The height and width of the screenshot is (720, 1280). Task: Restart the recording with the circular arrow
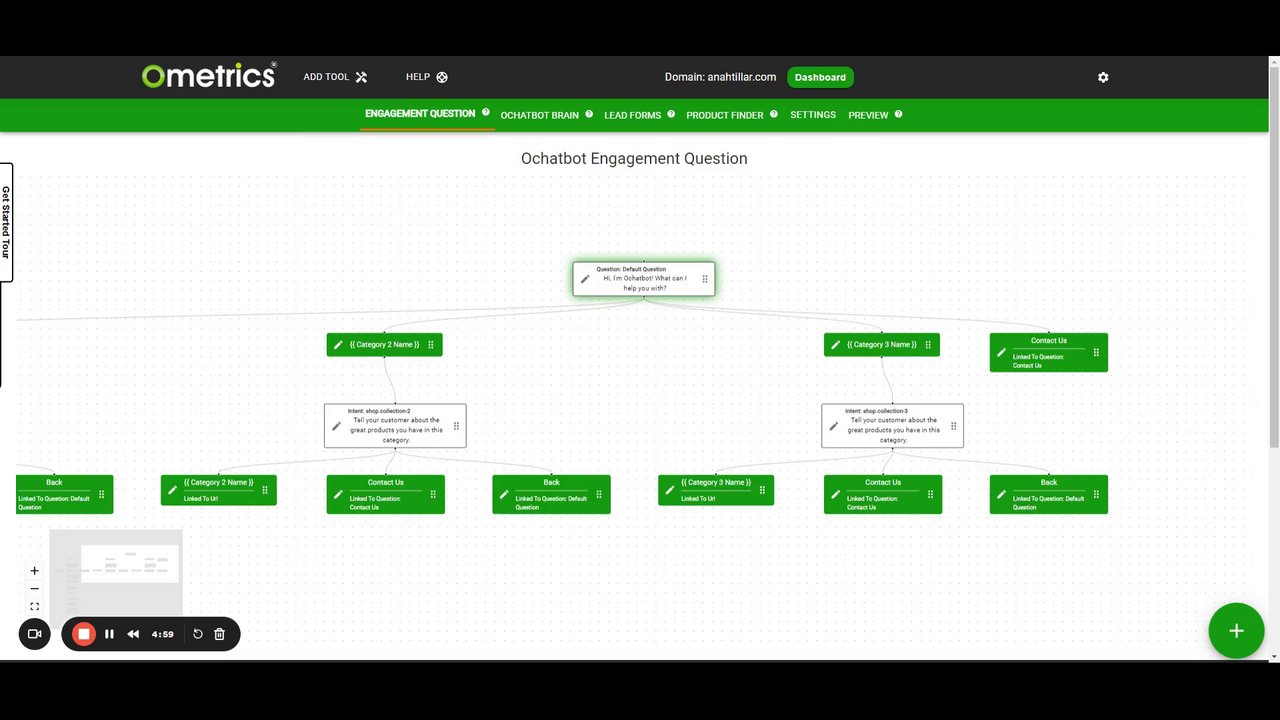[x=198, y=634]
